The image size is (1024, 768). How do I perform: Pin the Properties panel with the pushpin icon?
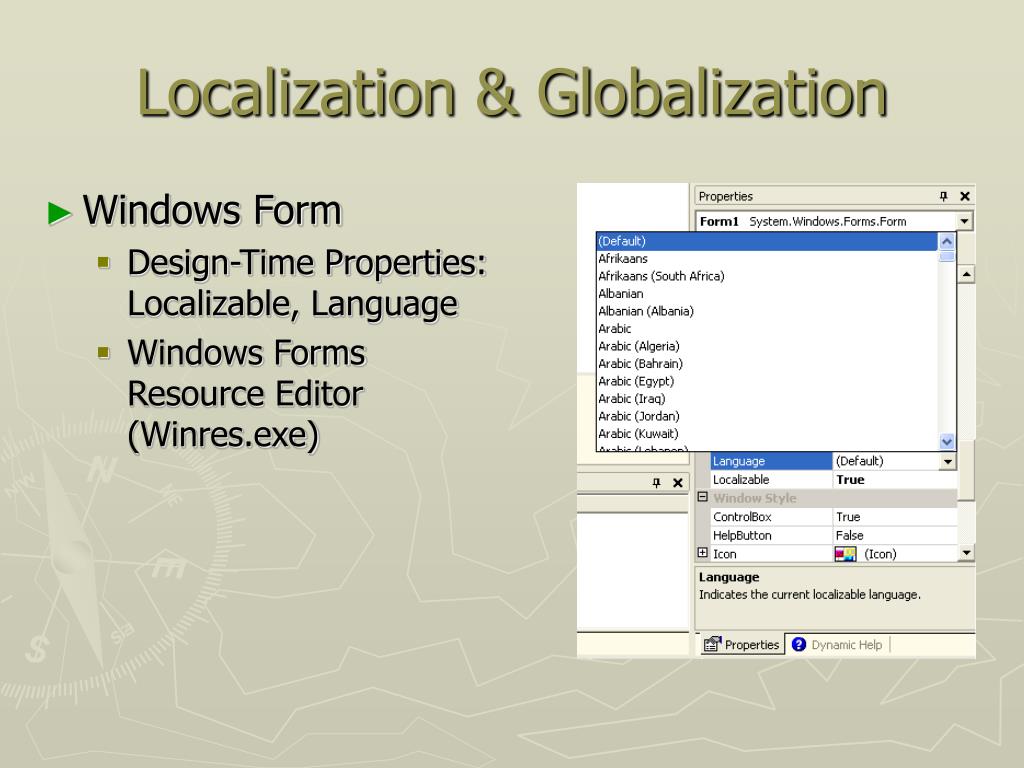(943, 196)
